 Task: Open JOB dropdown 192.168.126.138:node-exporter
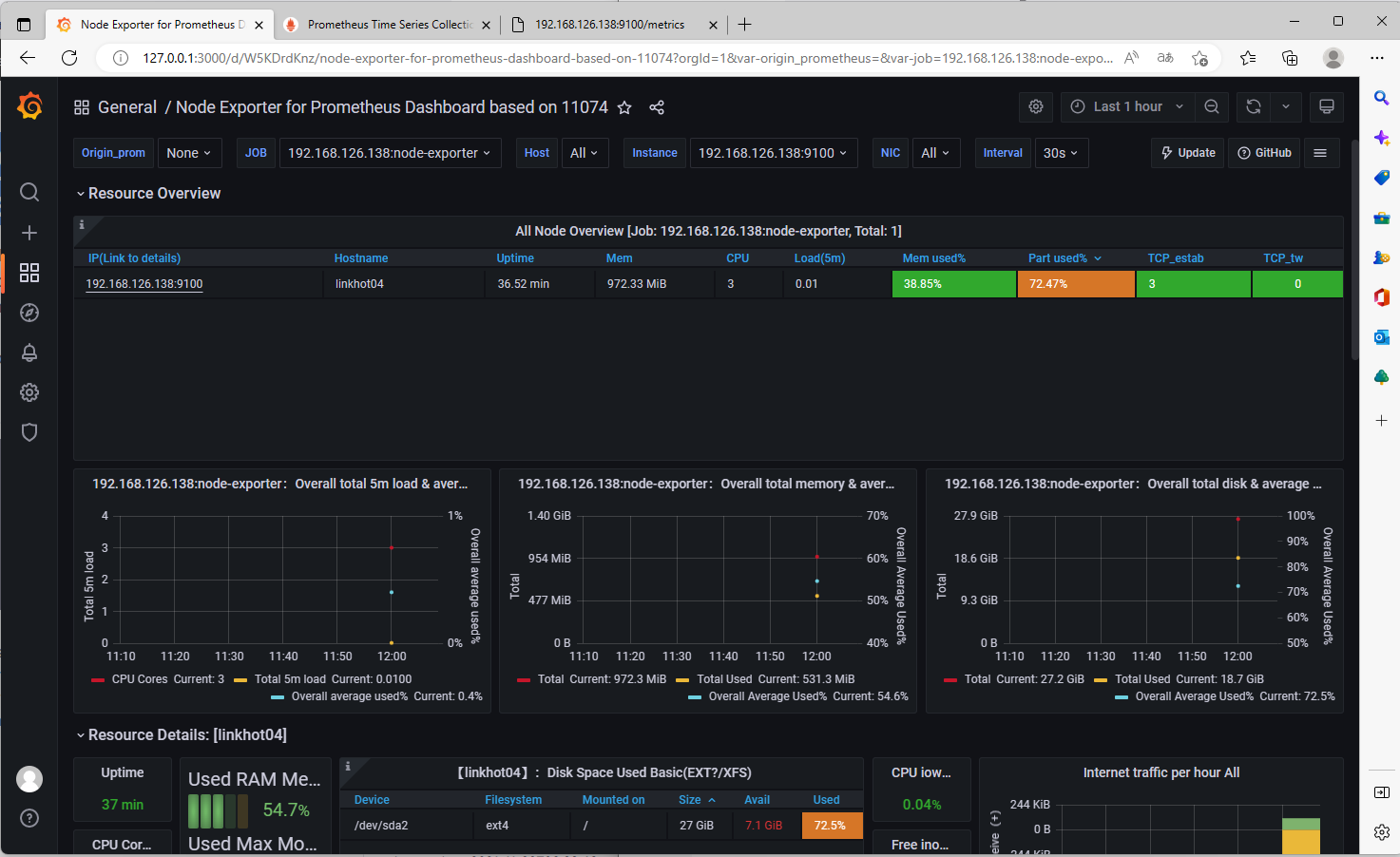(x=390, y=153)
